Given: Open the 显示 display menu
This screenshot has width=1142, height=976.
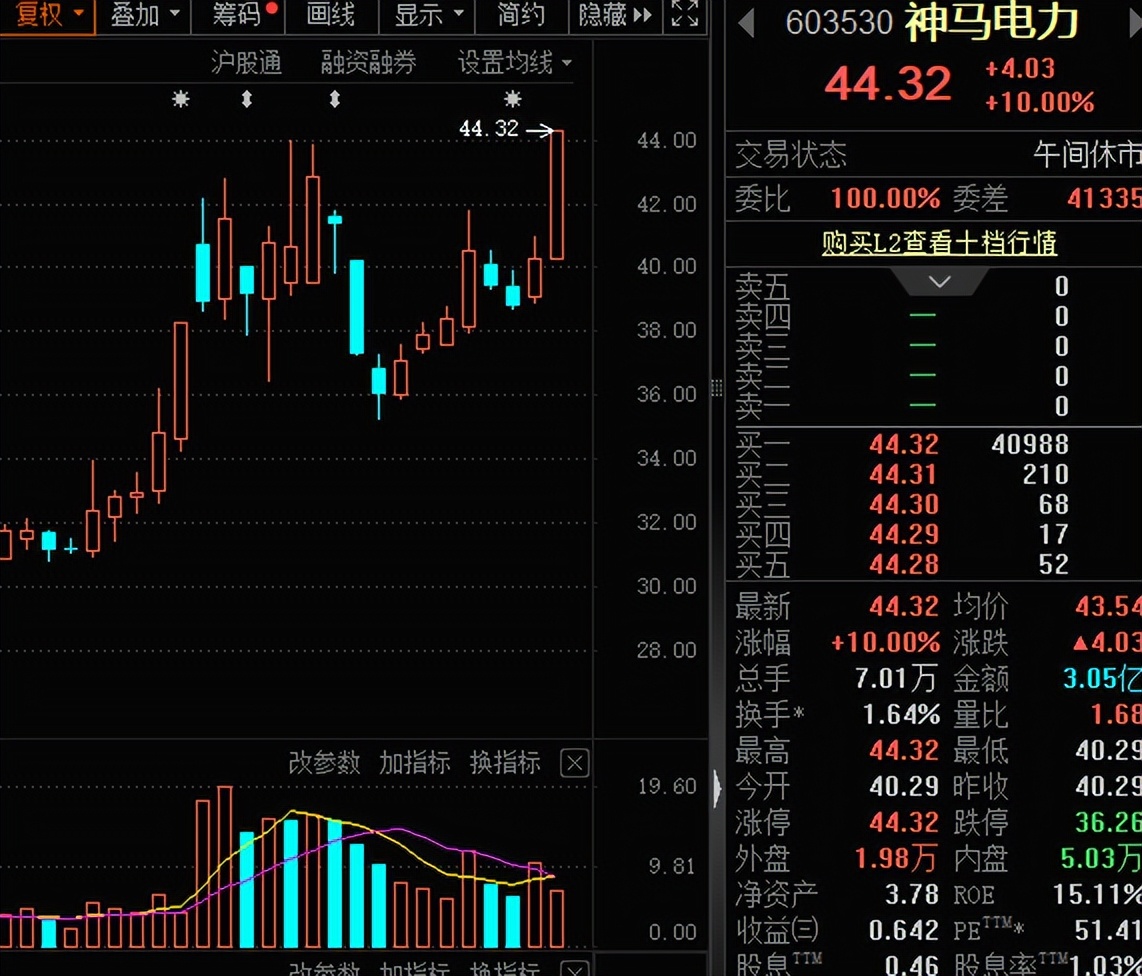Looking at the screenshot, I should (430, 15).
